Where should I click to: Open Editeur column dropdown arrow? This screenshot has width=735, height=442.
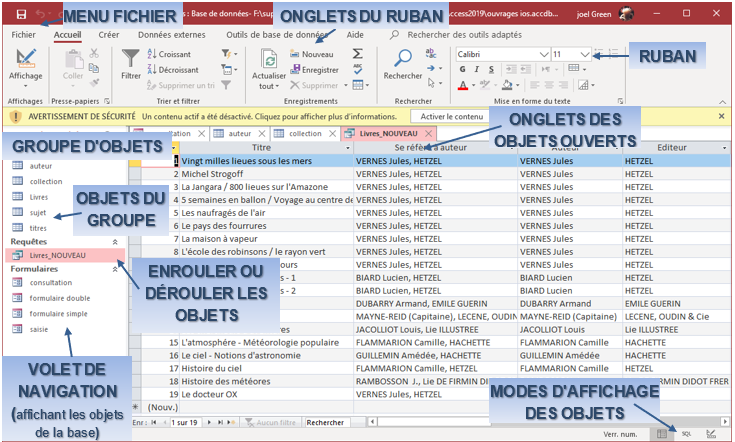coord(724,148)
